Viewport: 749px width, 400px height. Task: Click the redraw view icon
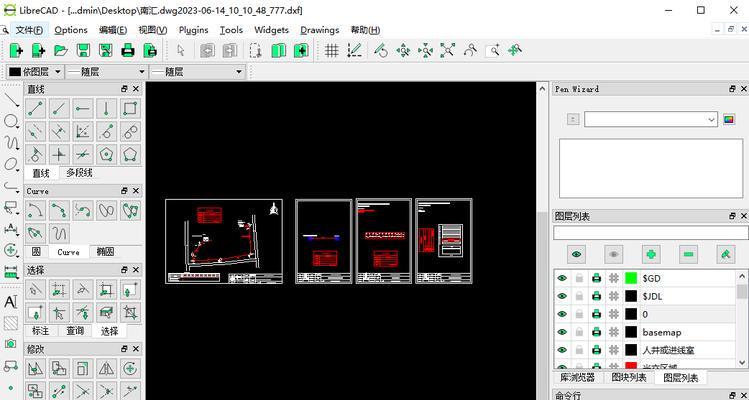(381, 50)
